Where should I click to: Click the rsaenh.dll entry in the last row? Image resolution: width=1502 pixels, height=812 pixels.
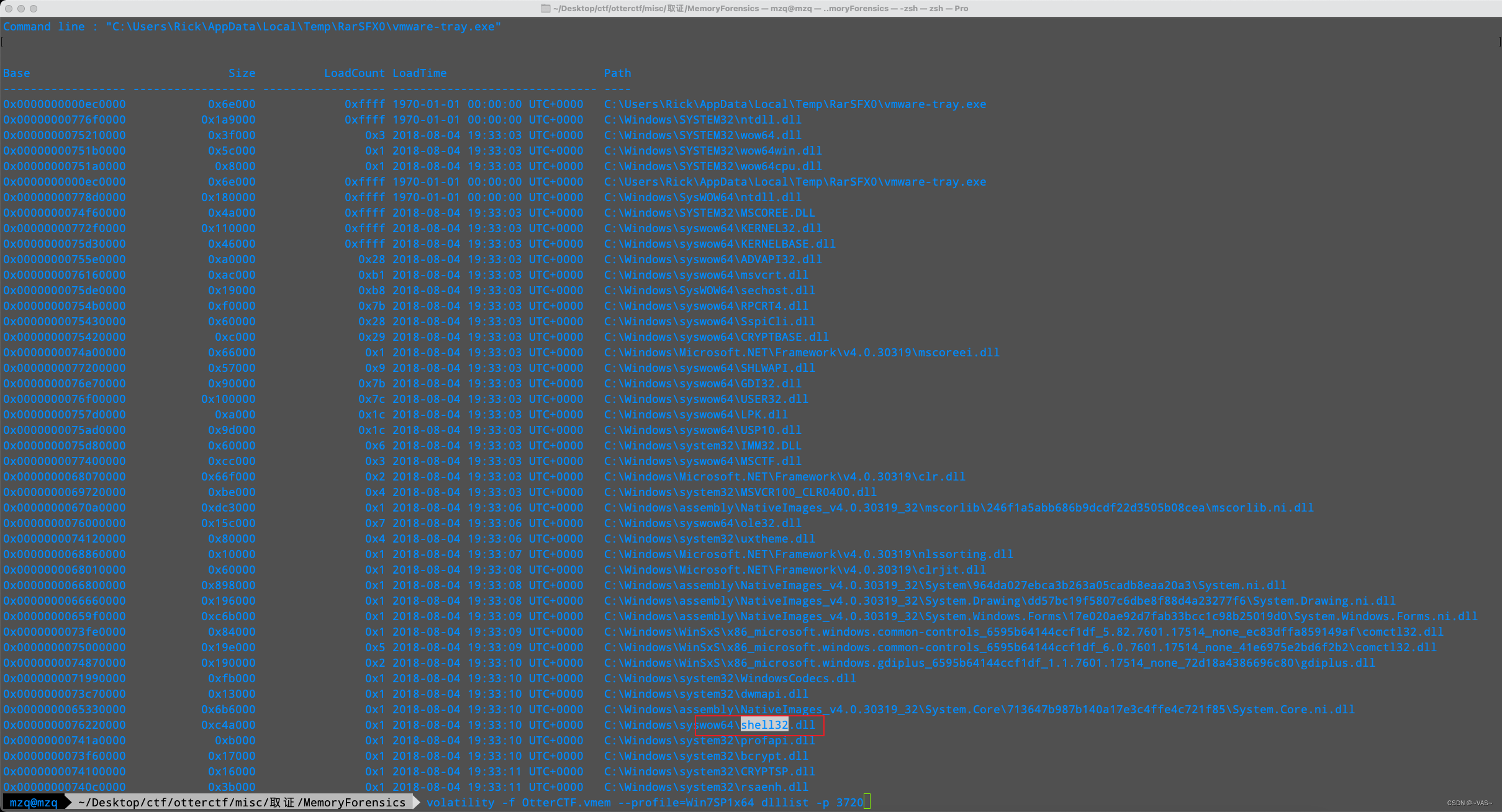point(705,787)
